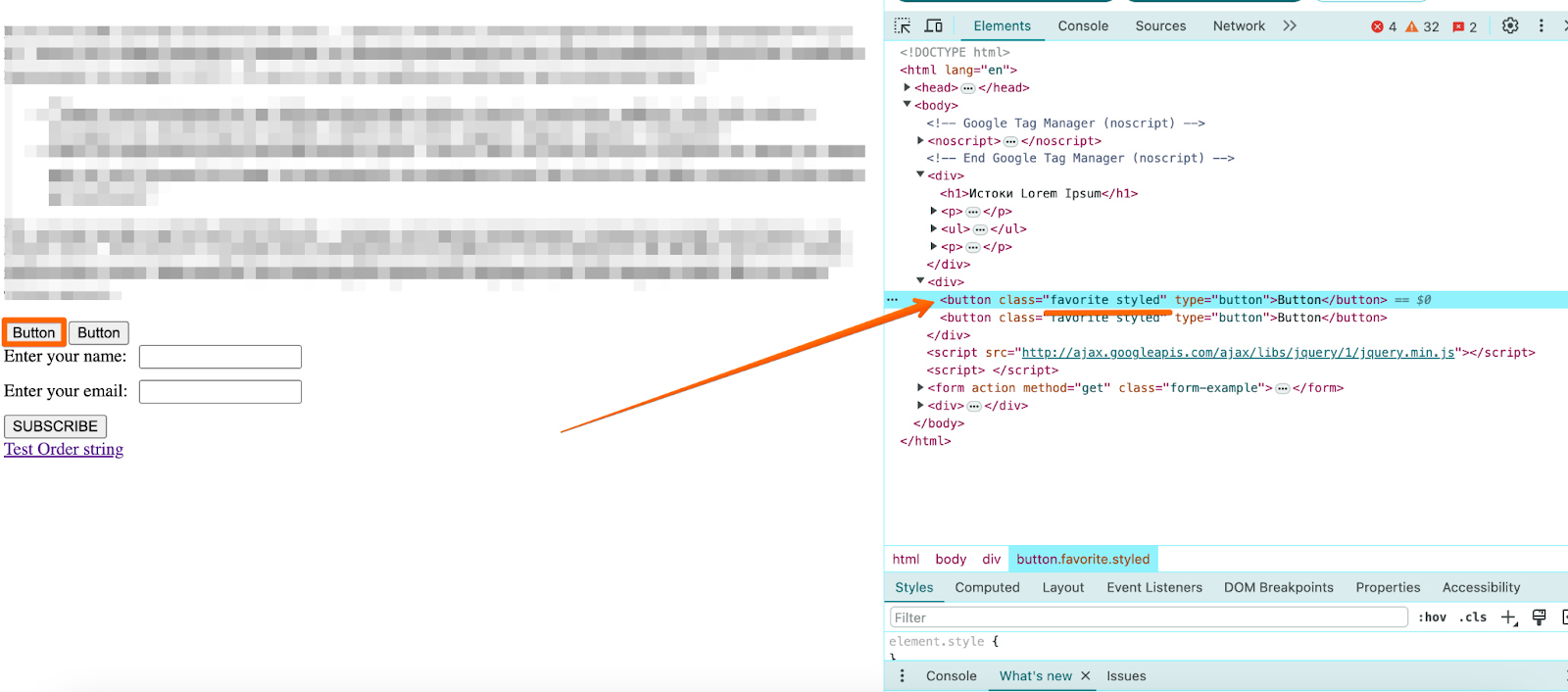The height and width of the screenshot is (692, 1568).
Task: Open the DevTools three-dot customize menu
Action: tap(1541, 25)
